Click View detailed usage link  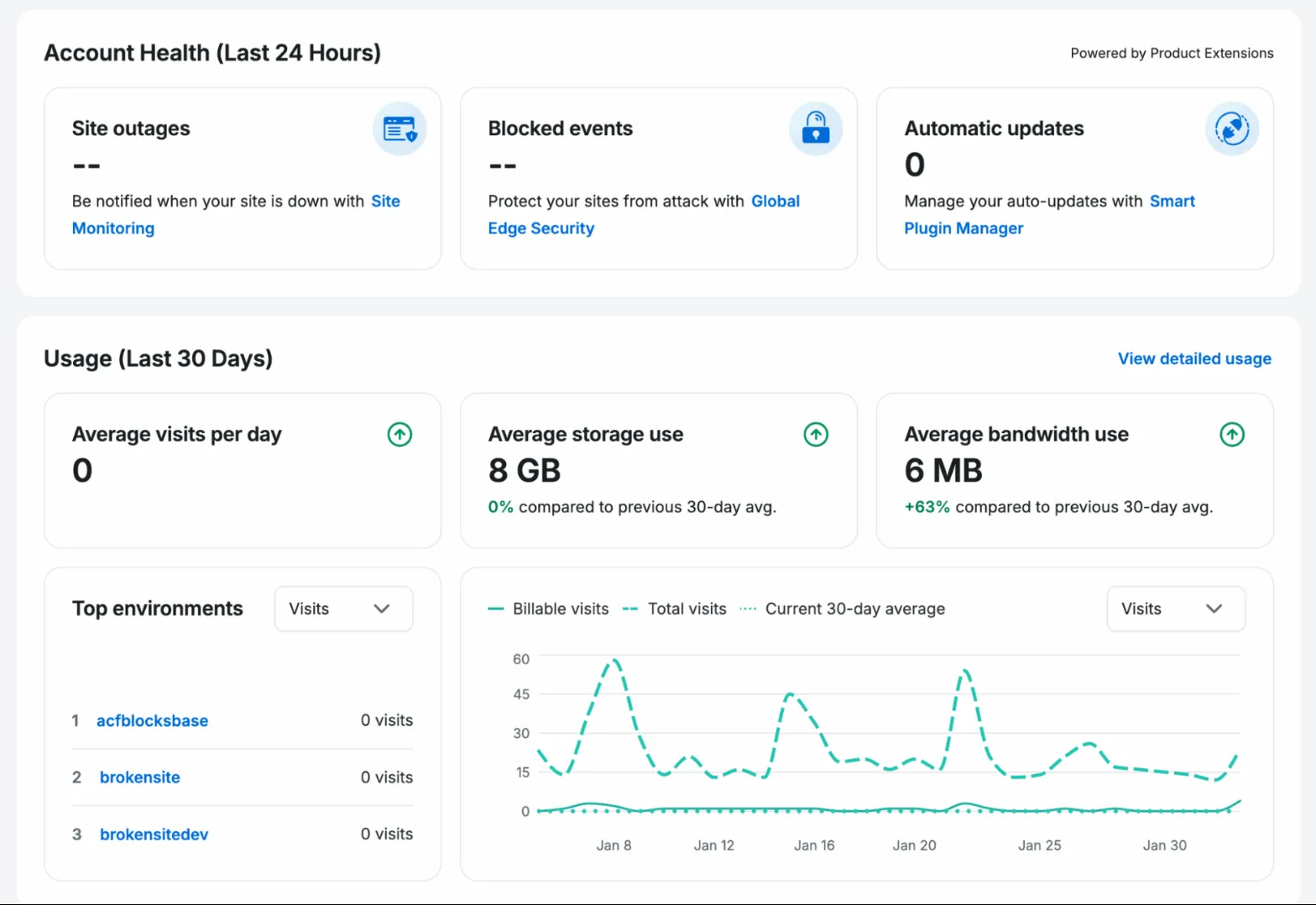point(1194,358)
